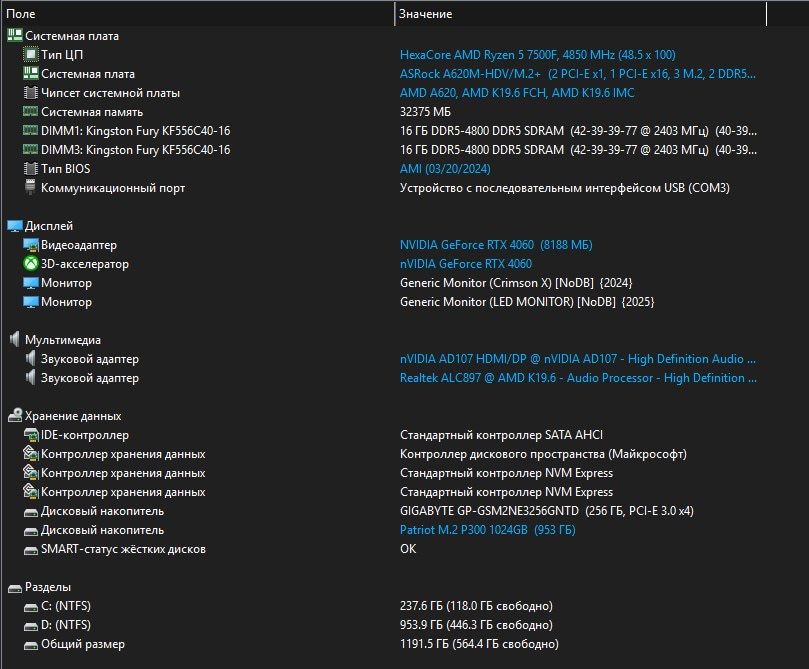The image size is (809, 669).
Task: Click the Коммуникационный порт plug icon
Action: (31, 188)
